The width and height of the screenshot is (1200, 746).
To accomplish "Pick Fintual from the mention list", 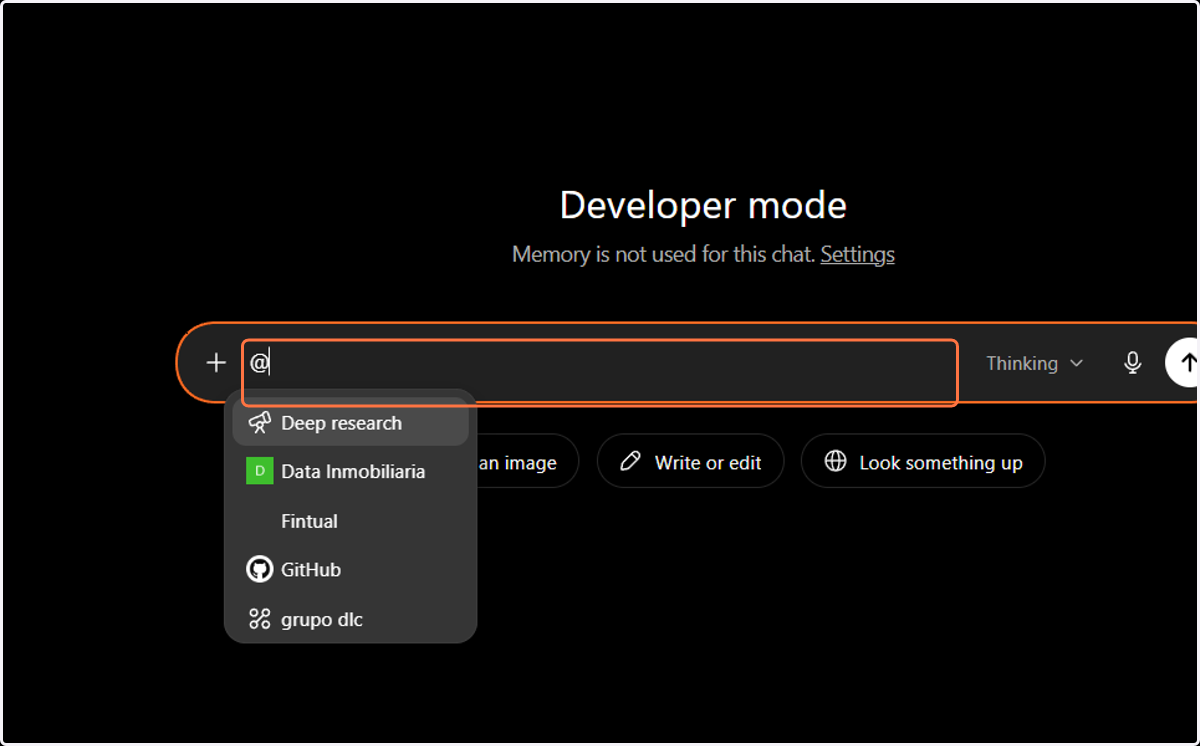I will click(350, 521).
